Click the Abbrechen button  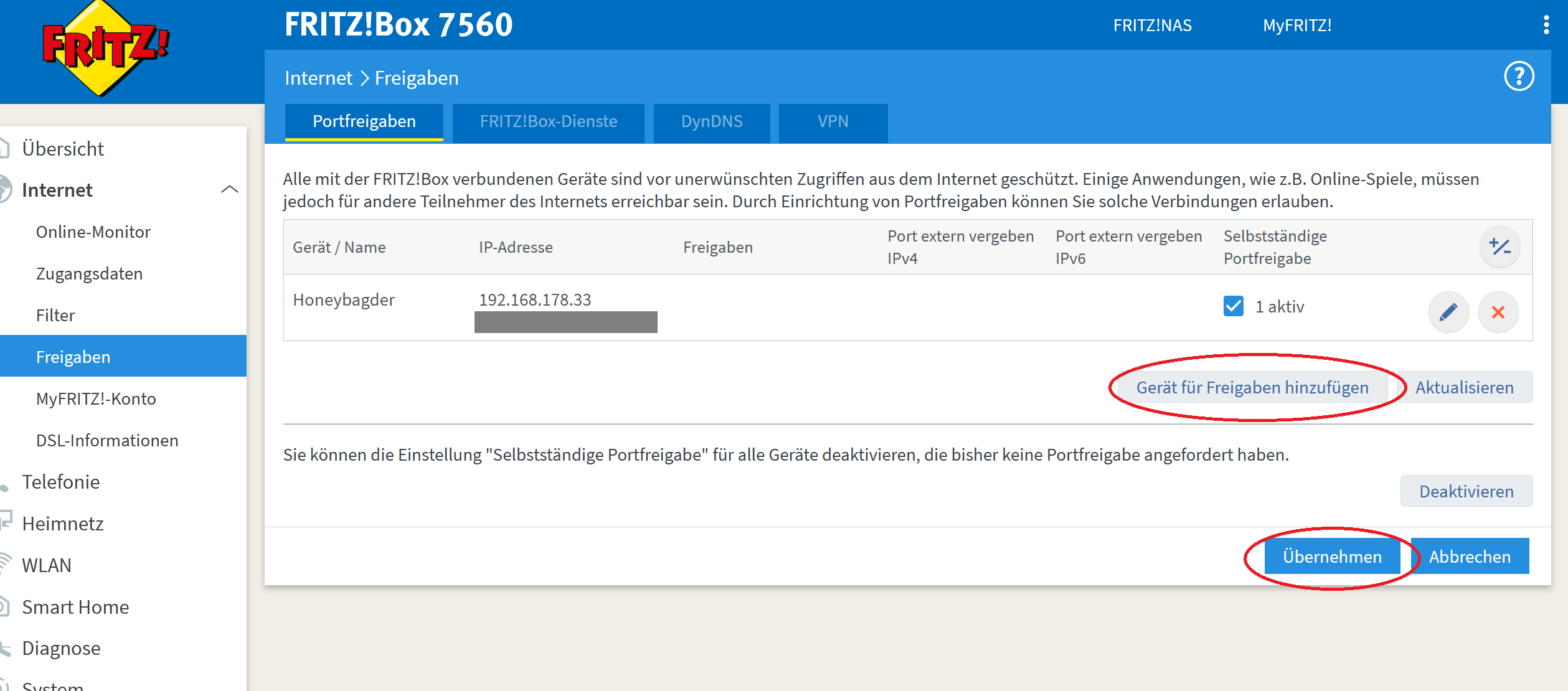click(1470, 556)
